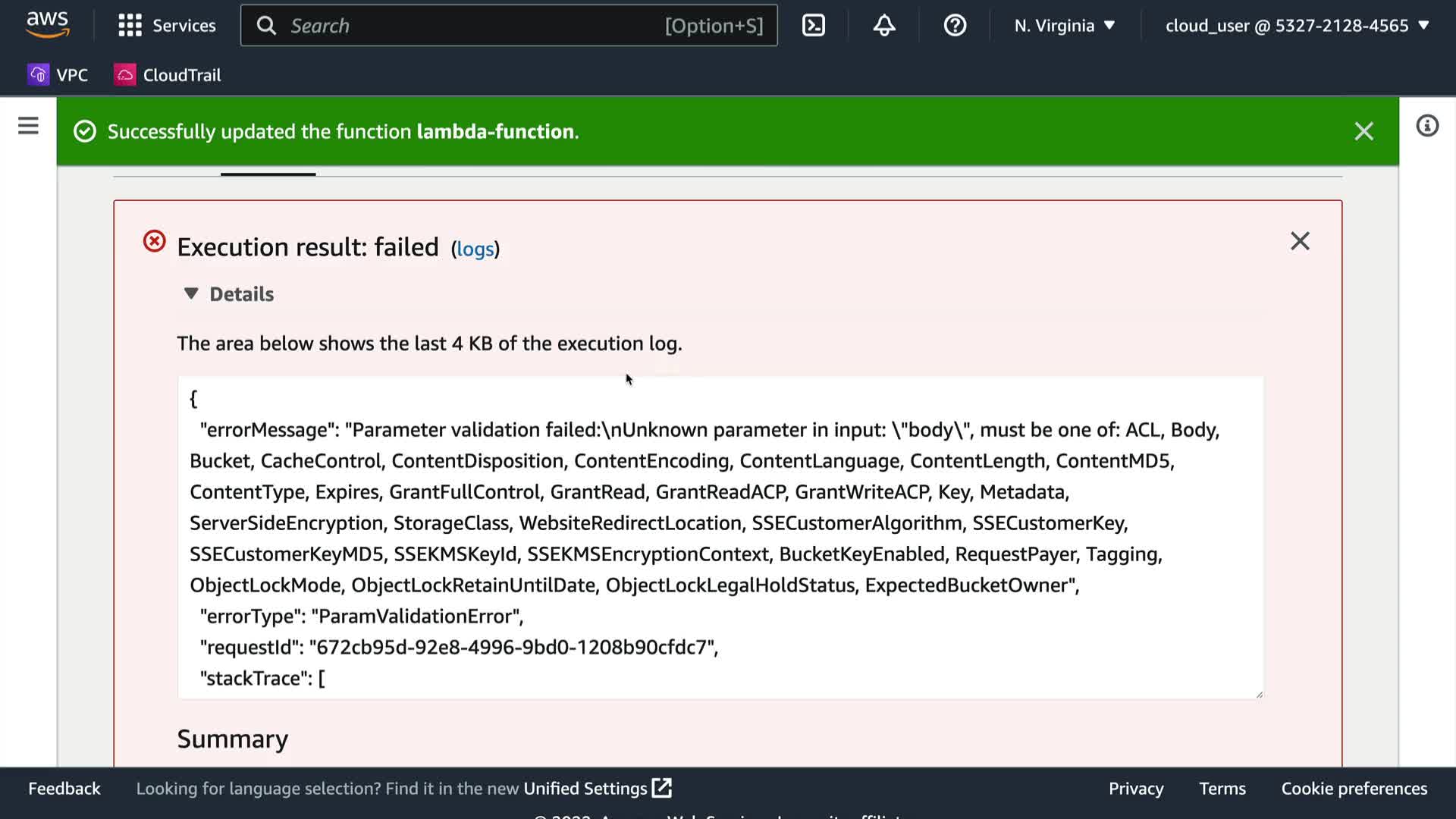Dismiss the green success banner
The width and height of the screenshot is (1456, 819).
pyautogui.click(x=1363, y=132)
